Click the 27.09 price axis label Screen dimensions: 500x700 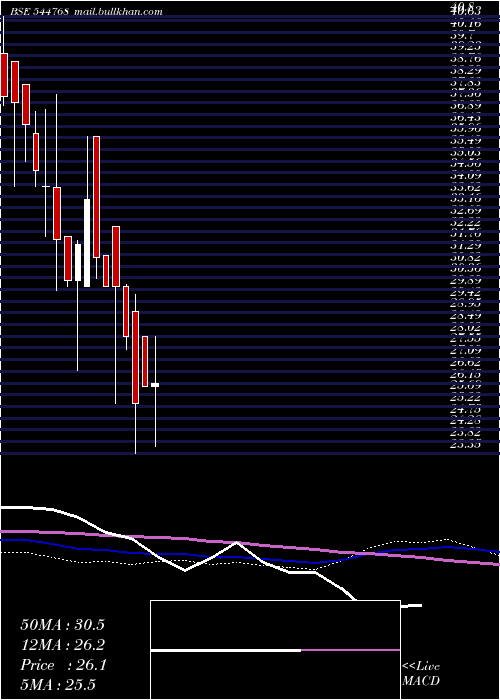[468, 352]
